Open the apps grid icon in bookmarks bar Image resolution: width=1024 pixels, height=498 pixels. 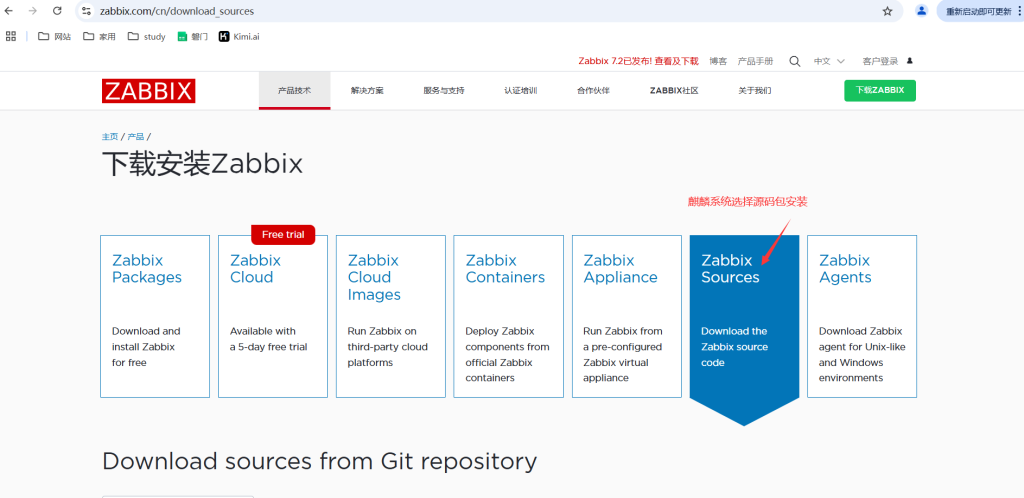tap(11, 36)
